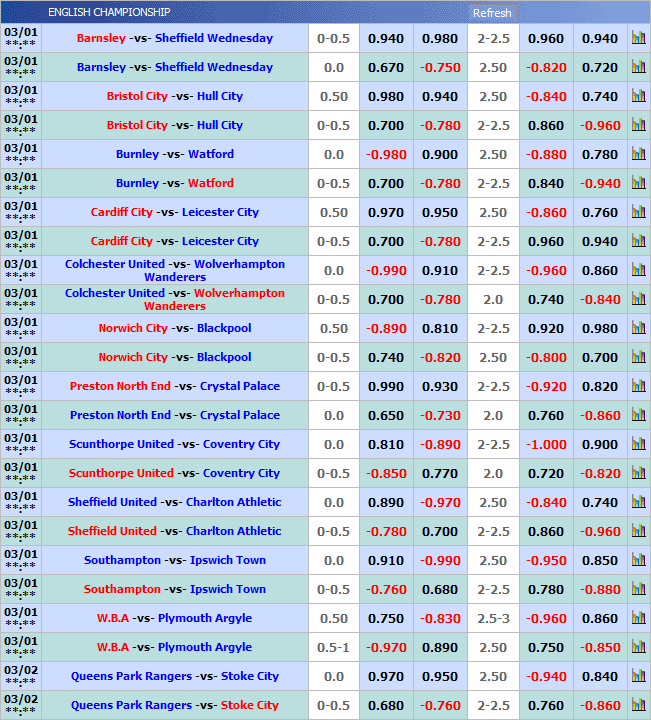Select the -1.000 odds value
Viewport: 651px width, 720px height.
546,445
